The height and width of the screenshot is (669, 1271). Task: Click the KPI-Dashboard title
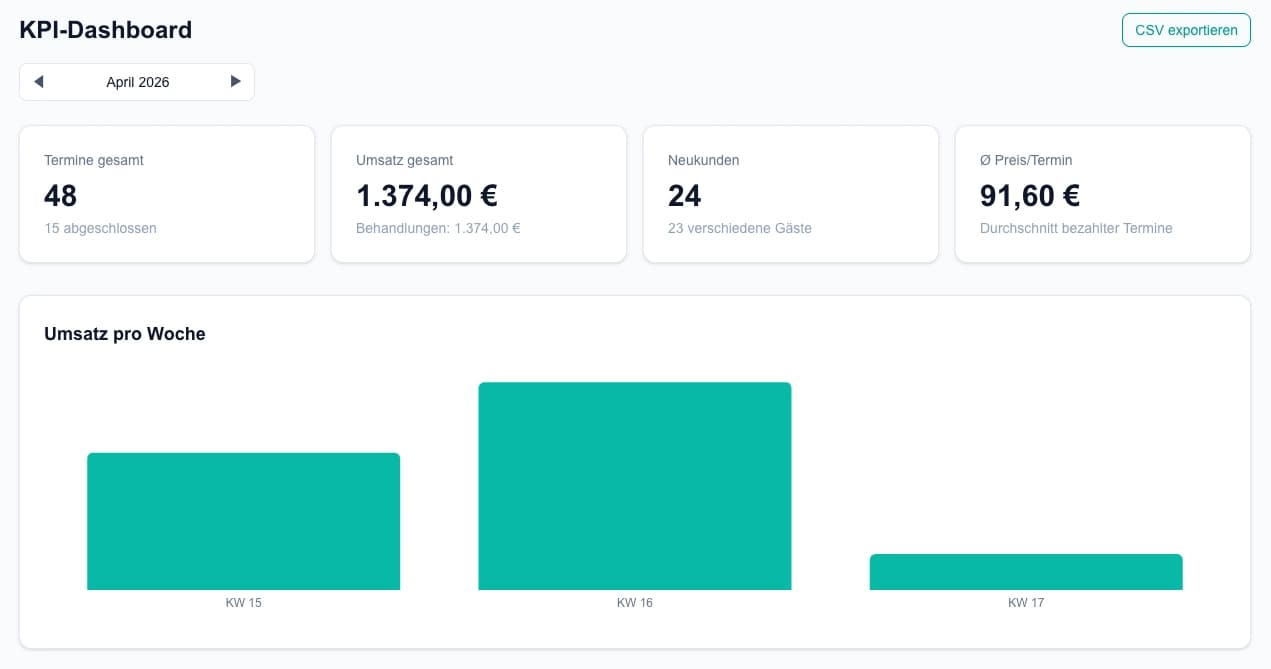[x=105, y=29]
